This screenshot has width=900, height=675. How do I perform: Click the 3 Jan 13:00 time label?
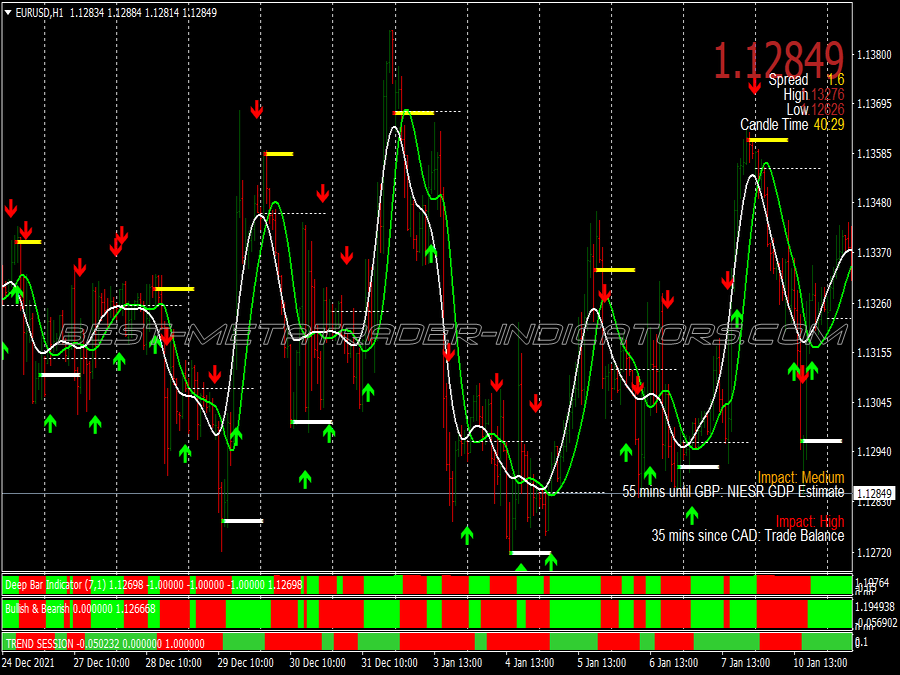click(x=457, y=662)
